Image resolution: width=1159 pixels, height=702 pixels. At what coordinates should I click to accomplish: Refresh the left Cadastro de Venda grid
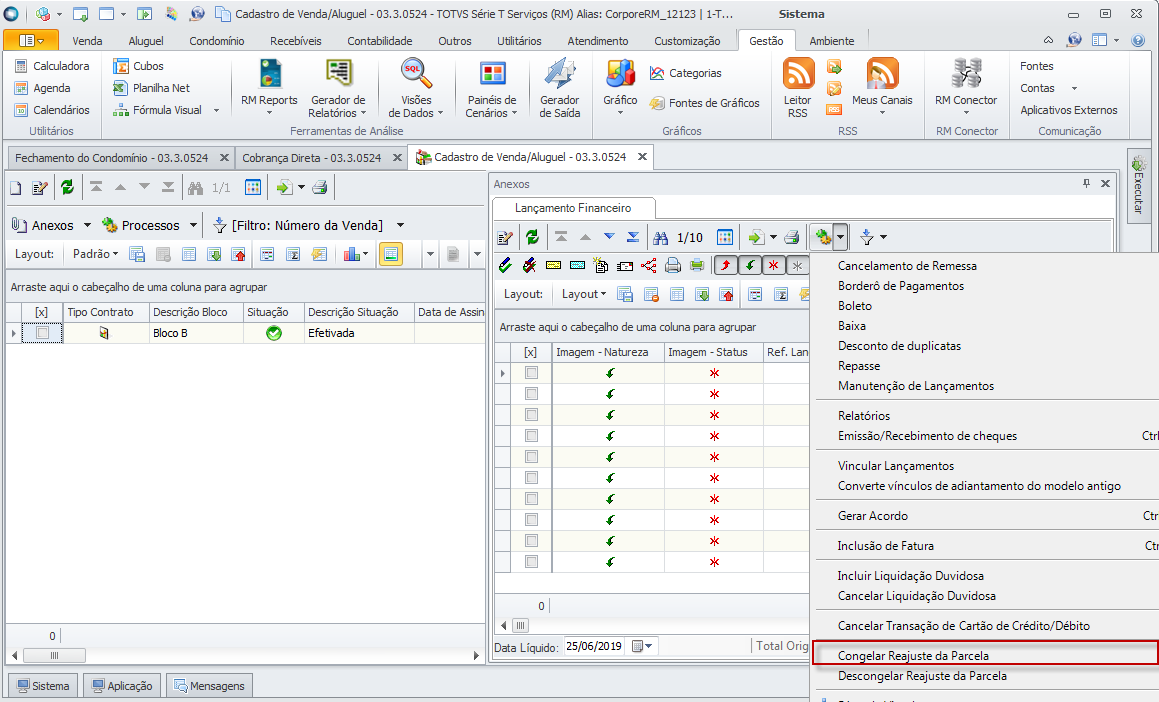[x=67, y=188]
